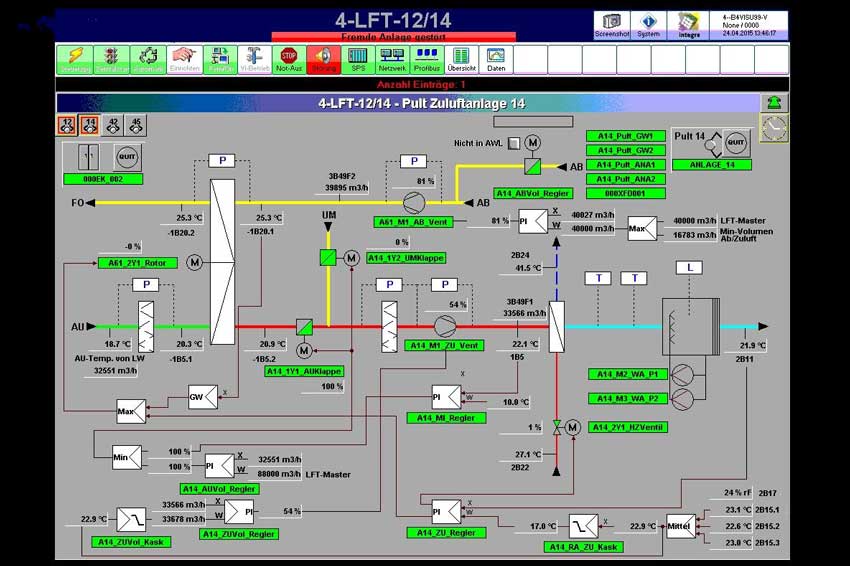The height and width of the screenshot is (566, 850).
Task: Open the A14_2Y1_HZVentil valve label
Action: pos(628,427)
